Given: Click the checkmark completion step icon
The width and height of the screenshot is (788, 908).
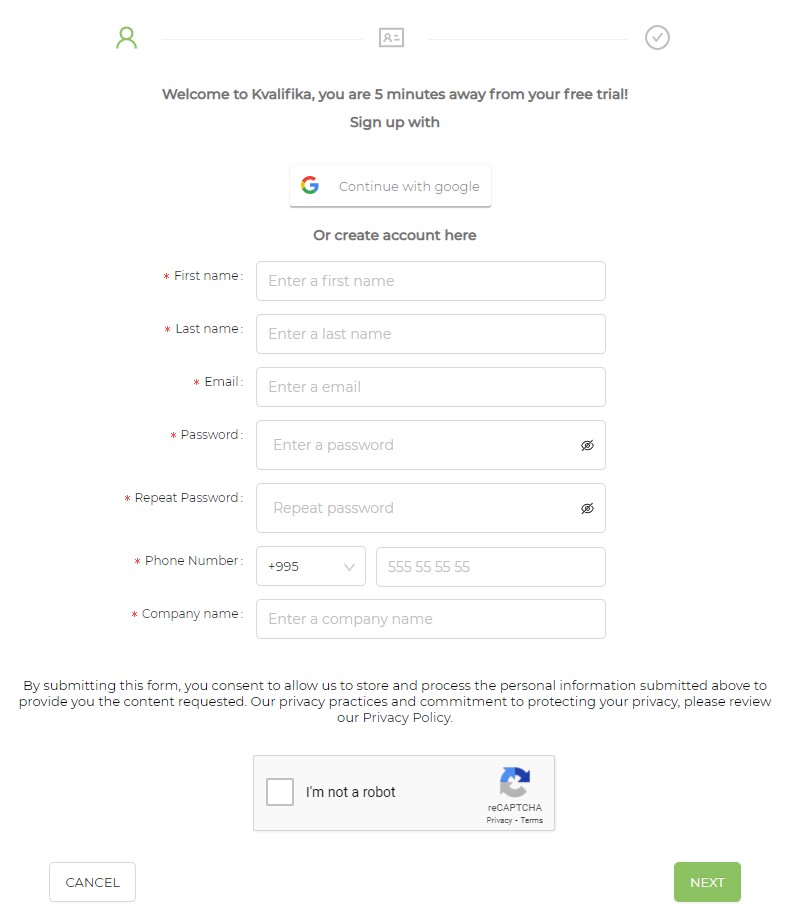Looking at the screenshot, I should [657, 38].
